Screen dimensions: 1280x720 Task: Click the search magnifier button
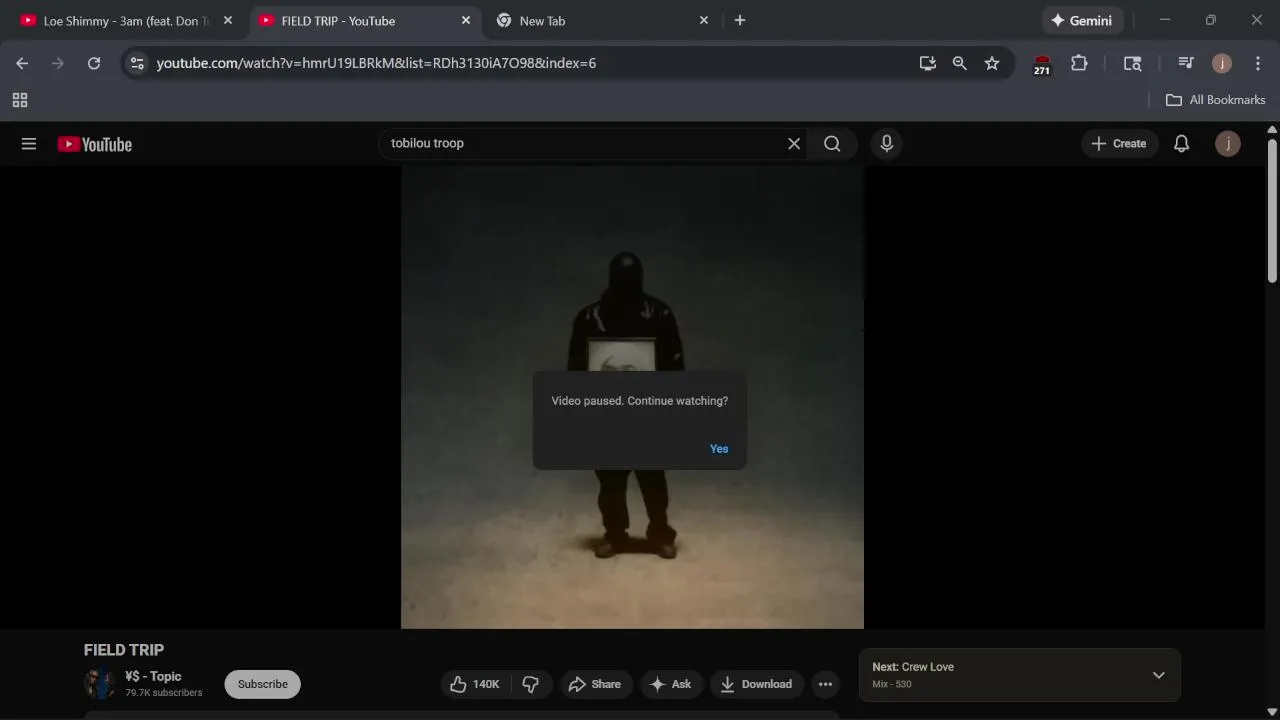(x=832, y=144)
